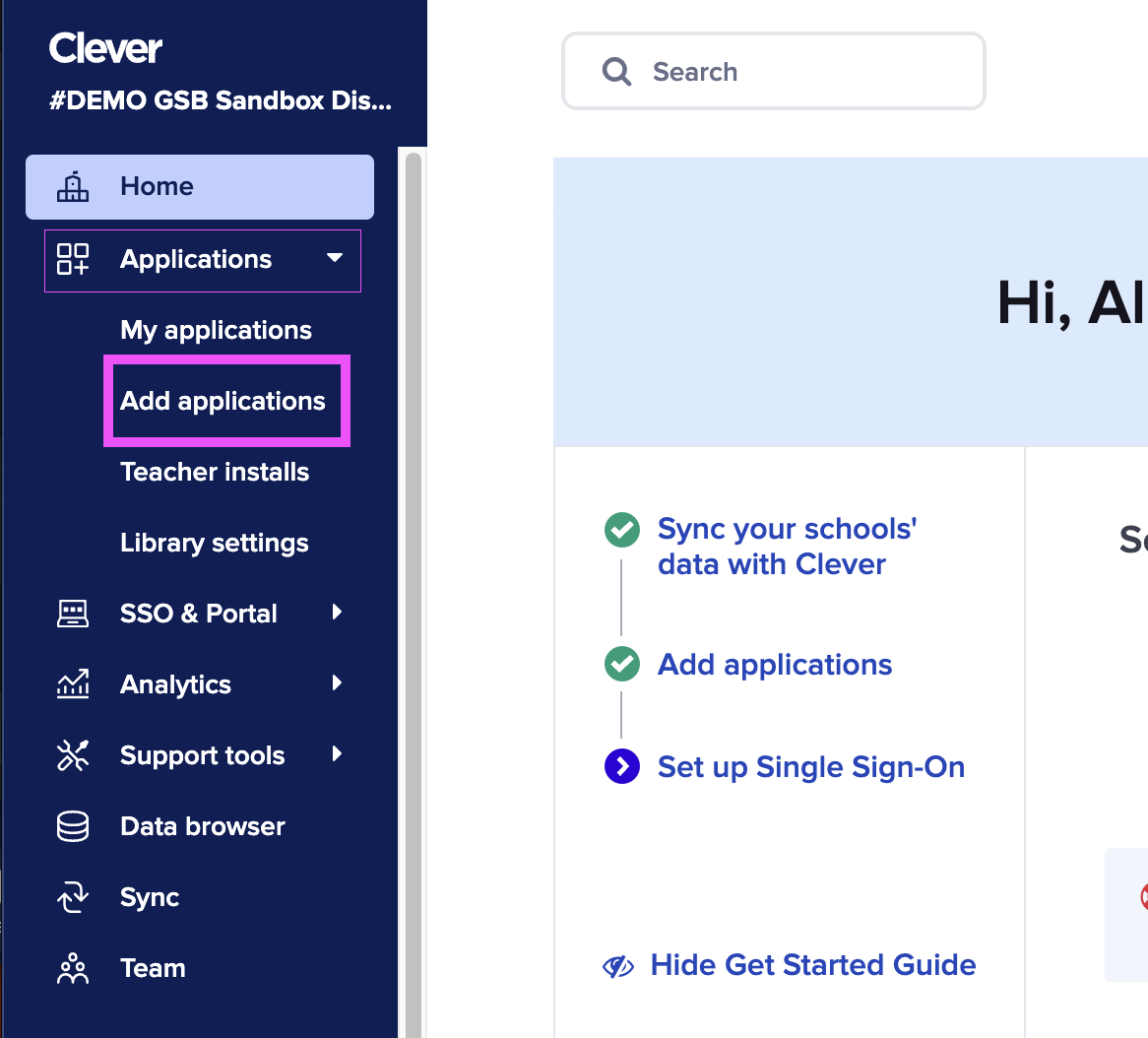Expand the SSO & Portal arrow

tap(336, 613)
